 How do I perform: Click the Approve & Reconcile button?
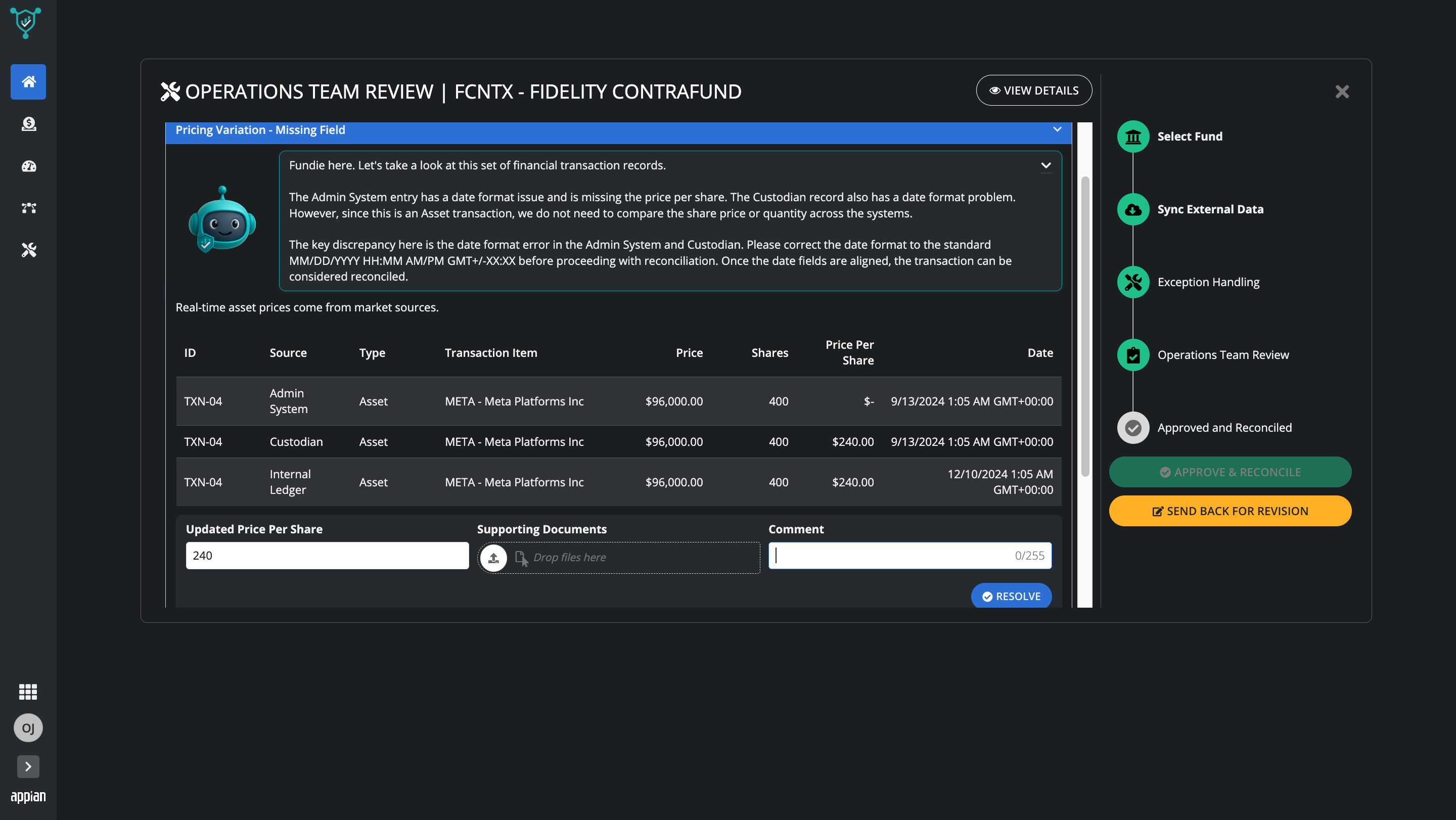(1230, 472)
